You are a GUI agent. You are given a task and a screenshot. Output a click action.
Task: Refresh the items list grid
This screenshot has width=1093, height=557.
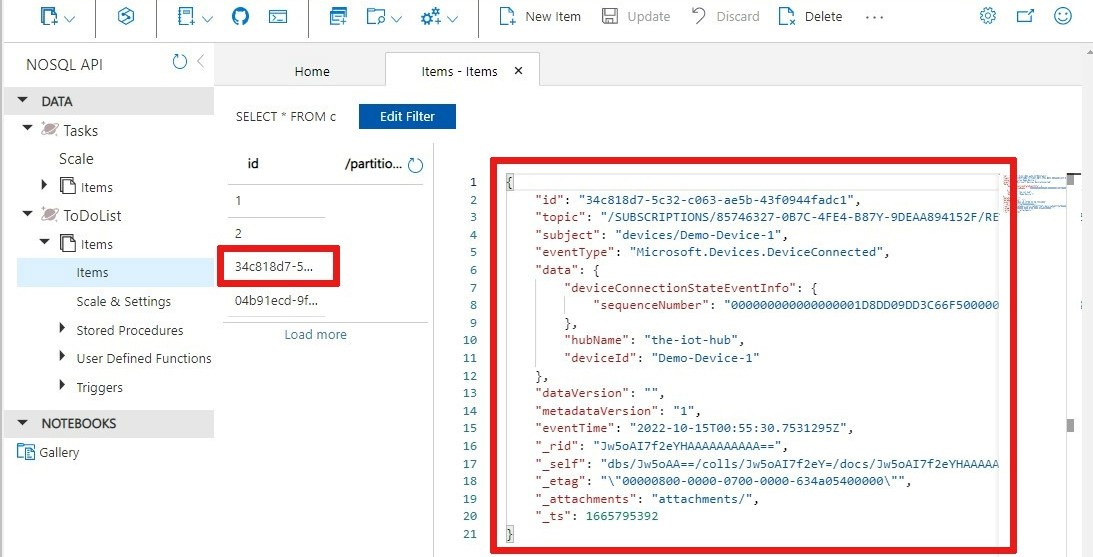click(x=415, y=165)
